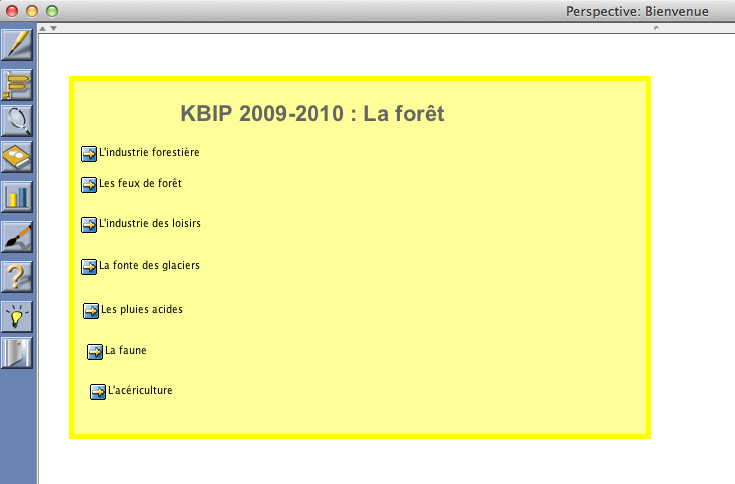Click arrow icon beside Les feux de forêt
Image resolution: width=735 pixels, height=484 pixels.
click(89, 185)
